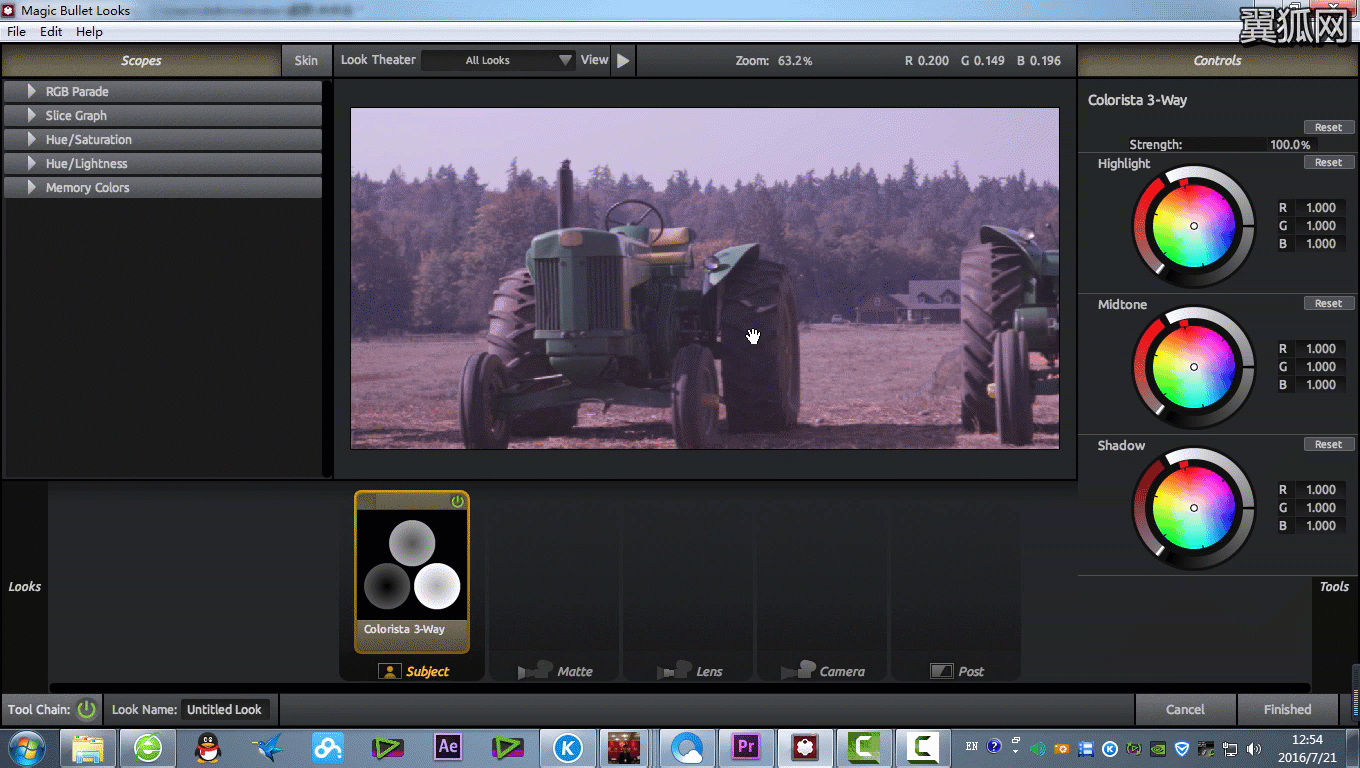
Task: Click the Post section screen icon
Action: click(941, 671)
